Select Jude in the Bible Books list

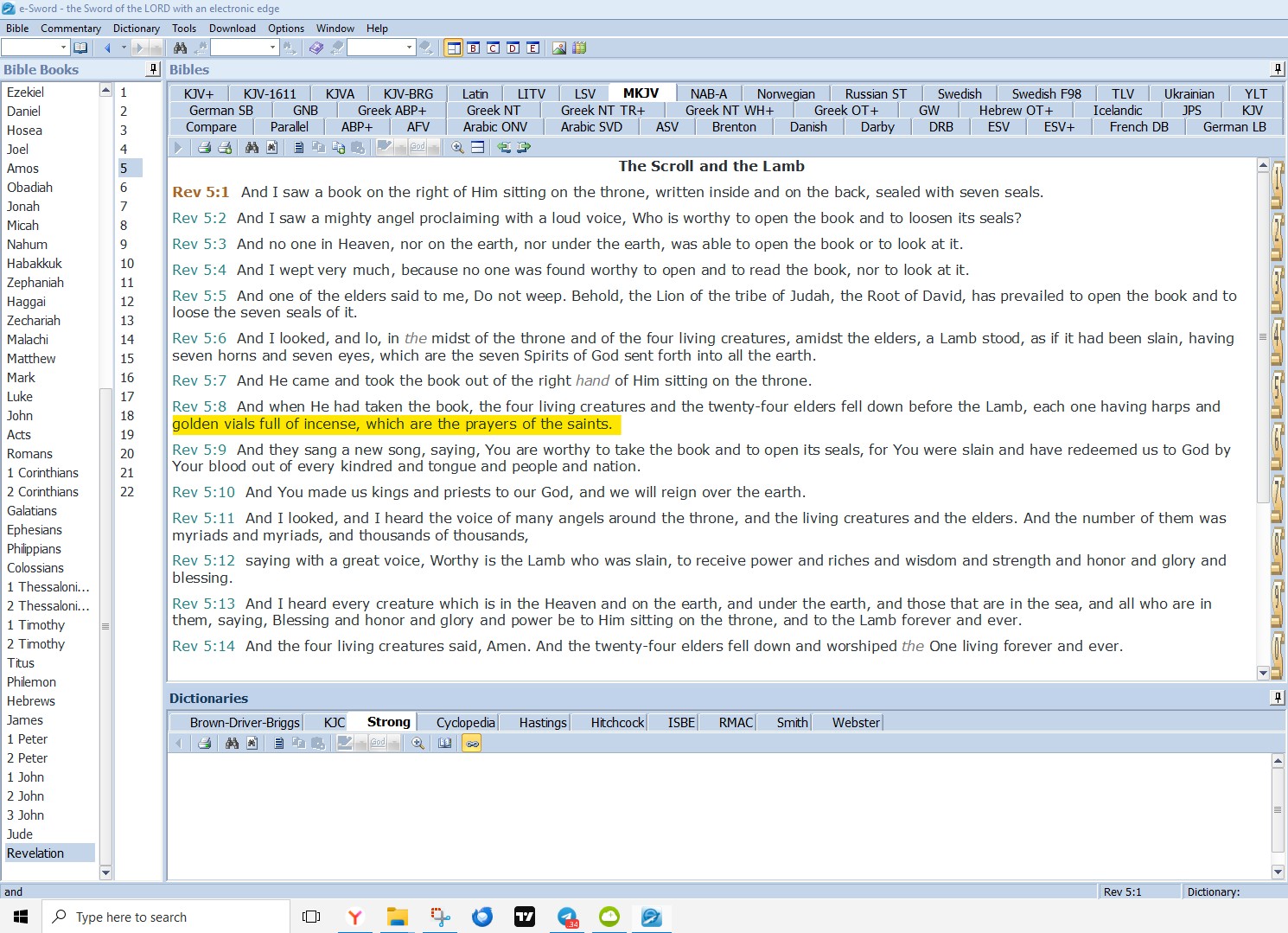pyautogui.click(x=20, y=834)
